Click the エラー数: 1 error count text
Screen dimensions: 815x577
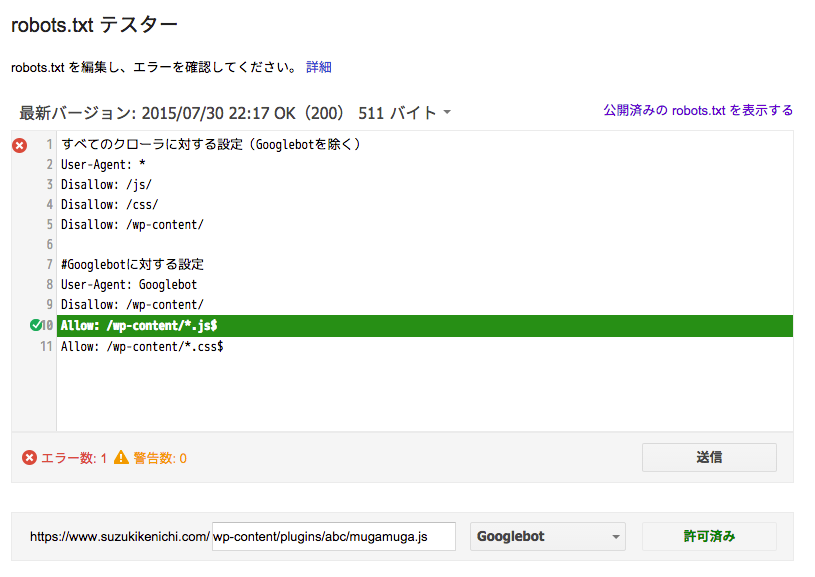[x=73, y=458]
